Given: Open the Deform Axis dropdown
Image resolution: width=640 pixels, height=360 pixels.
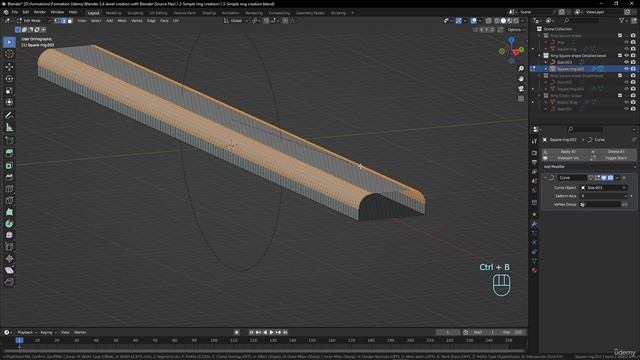Looking at the screenshot, I should coord(604,196).
